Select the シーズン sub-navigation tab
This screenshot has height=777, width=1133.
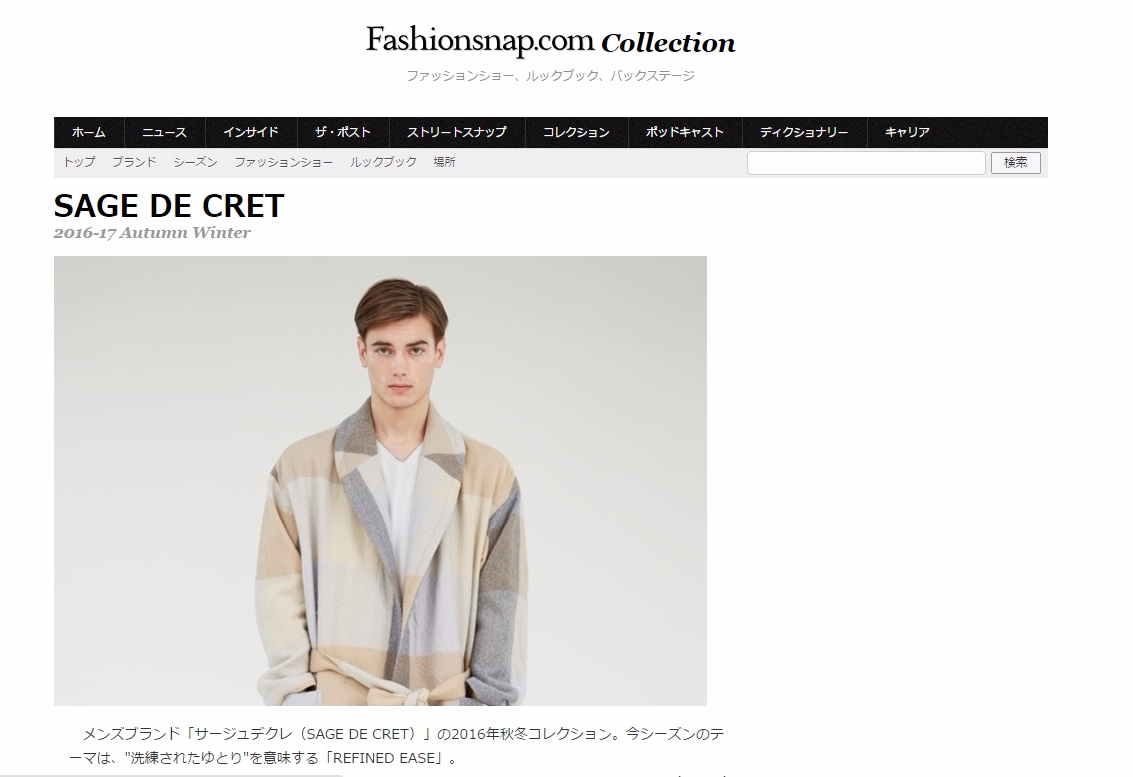(x=195, y=162)
